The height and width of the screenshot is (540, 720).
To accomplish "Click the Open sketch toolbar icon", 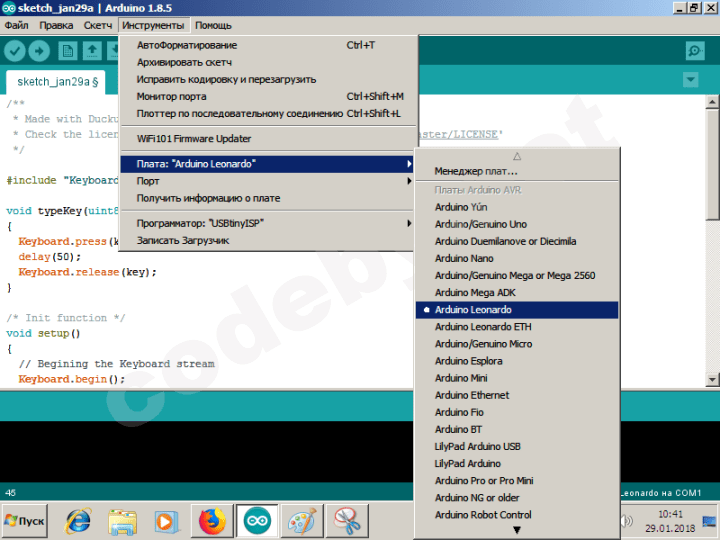I will (92, 51).
